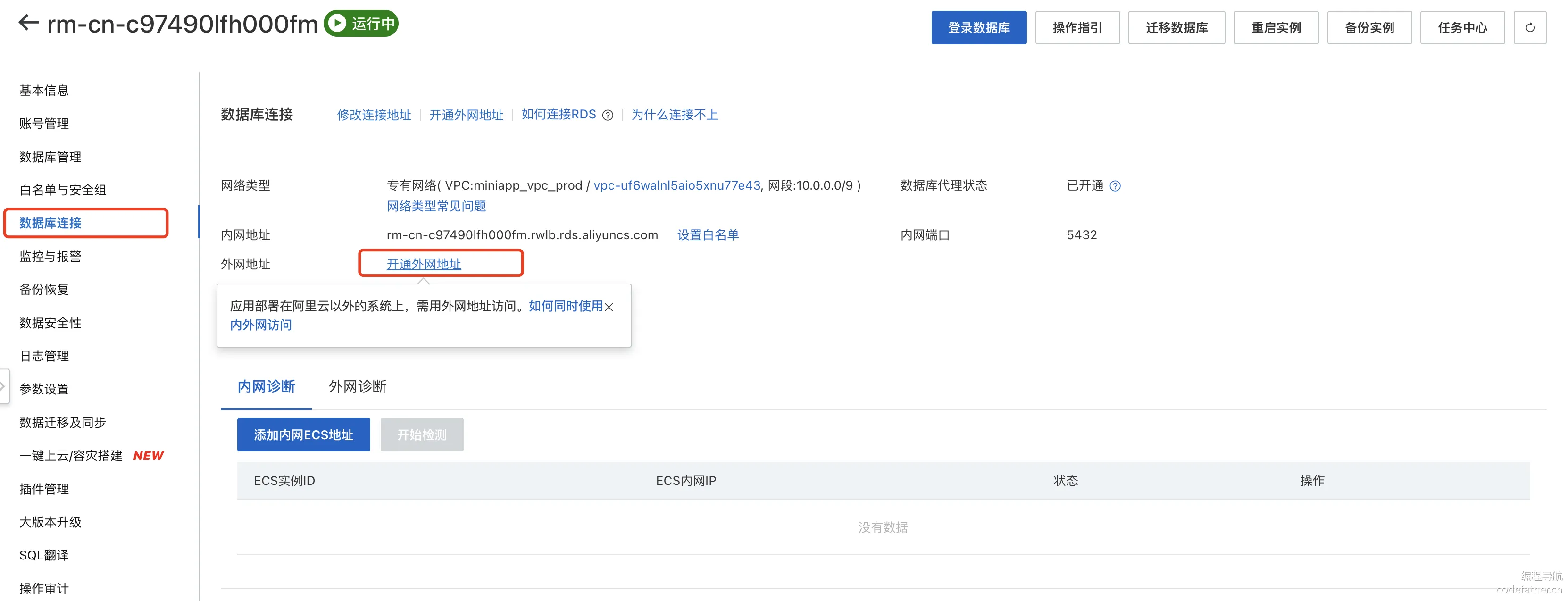This screenshot has height=601, width=1568.
Task: Open VPC link vpc-uf6walnl5aio5xnu77e43
Action: coord(677,185)
